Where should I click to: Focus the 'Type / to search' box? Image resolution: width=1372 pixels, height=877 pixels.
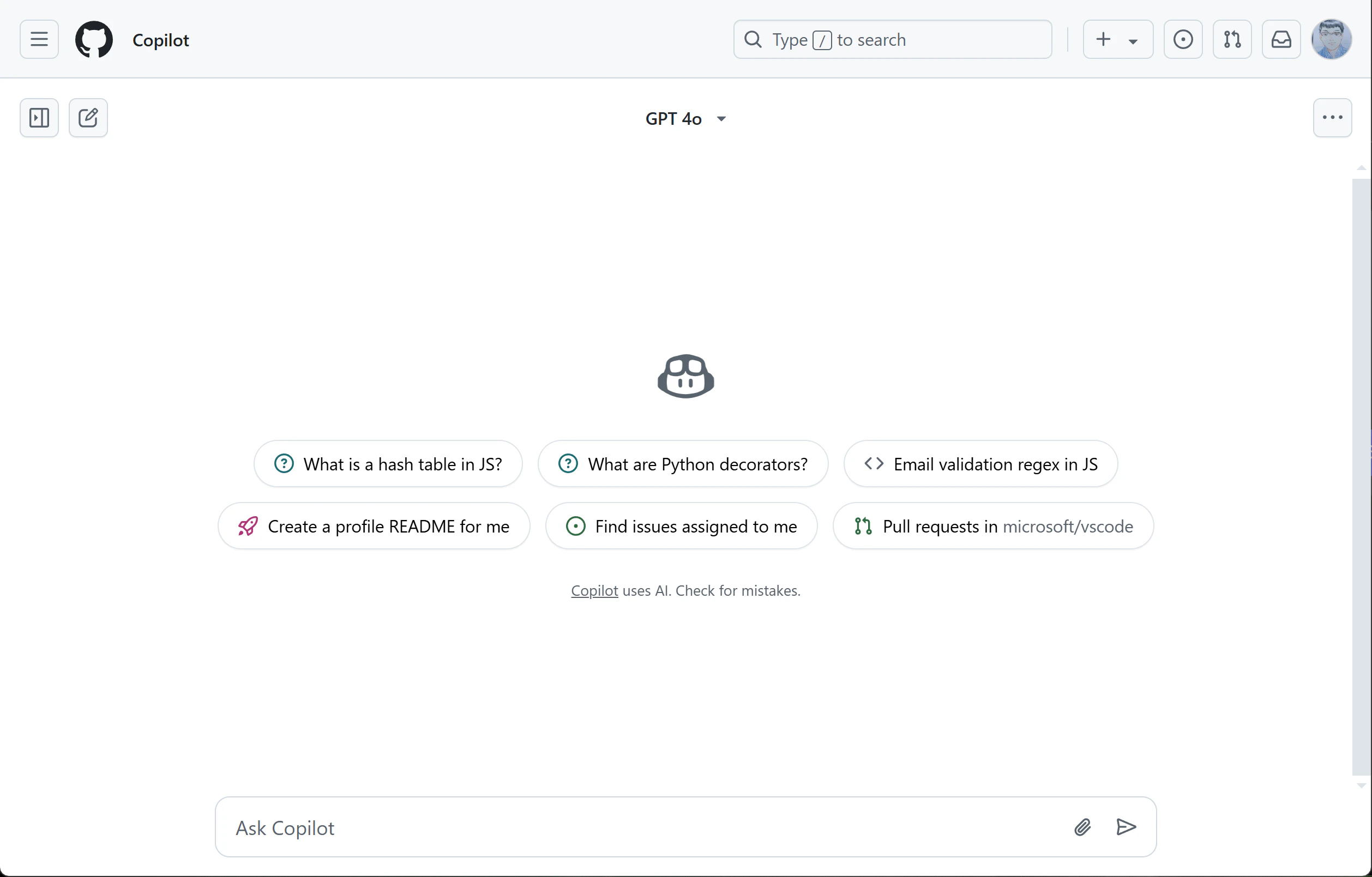tap(892, 39)
